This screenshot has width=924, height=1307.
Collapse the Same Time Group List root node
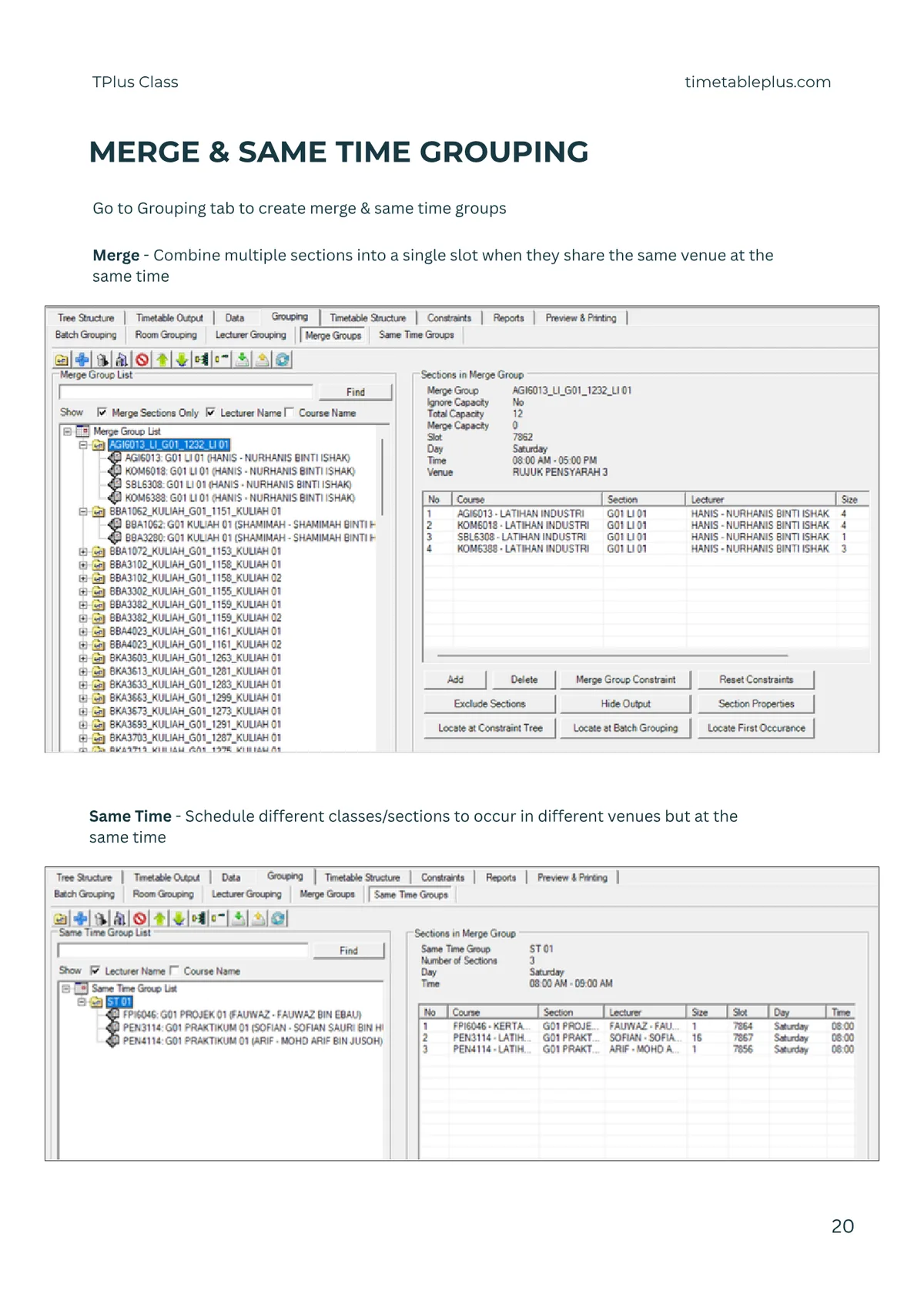click(x=66, y=988)
